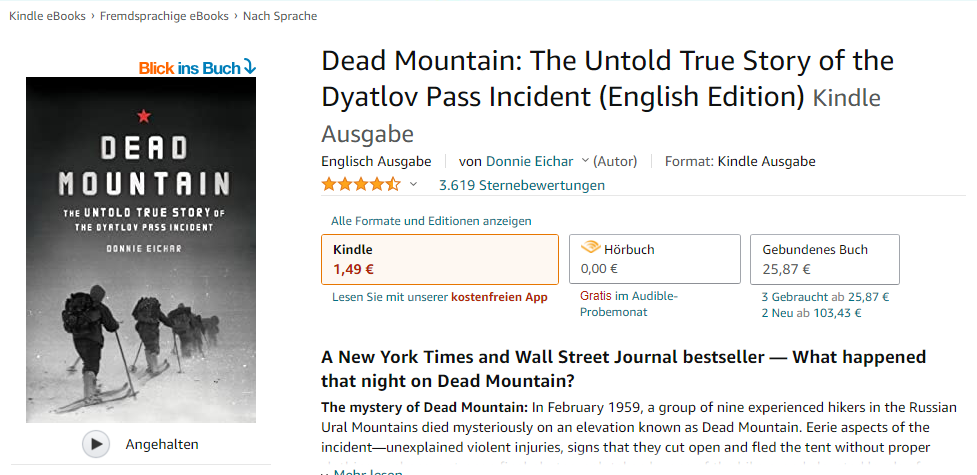Go to Fremdsprachige eBooks breadcrumb
This screenshot has height=475, width=977.
click(164, 16)
